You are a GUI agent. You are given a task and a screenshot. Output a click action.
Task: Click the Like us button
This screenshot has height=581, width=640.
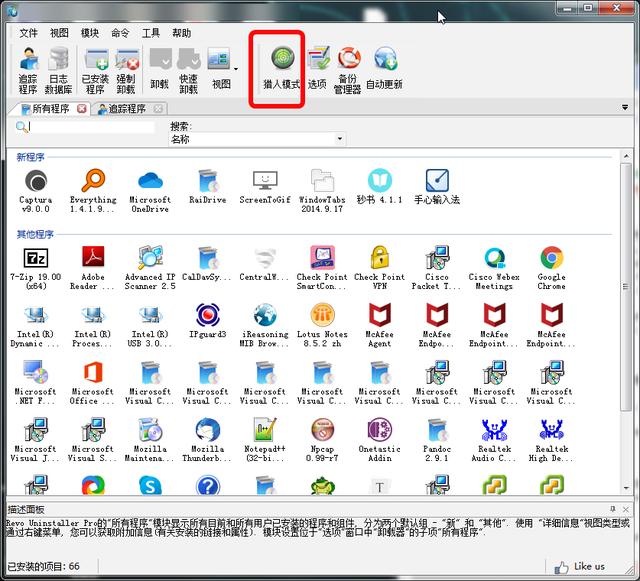(580, 567)
